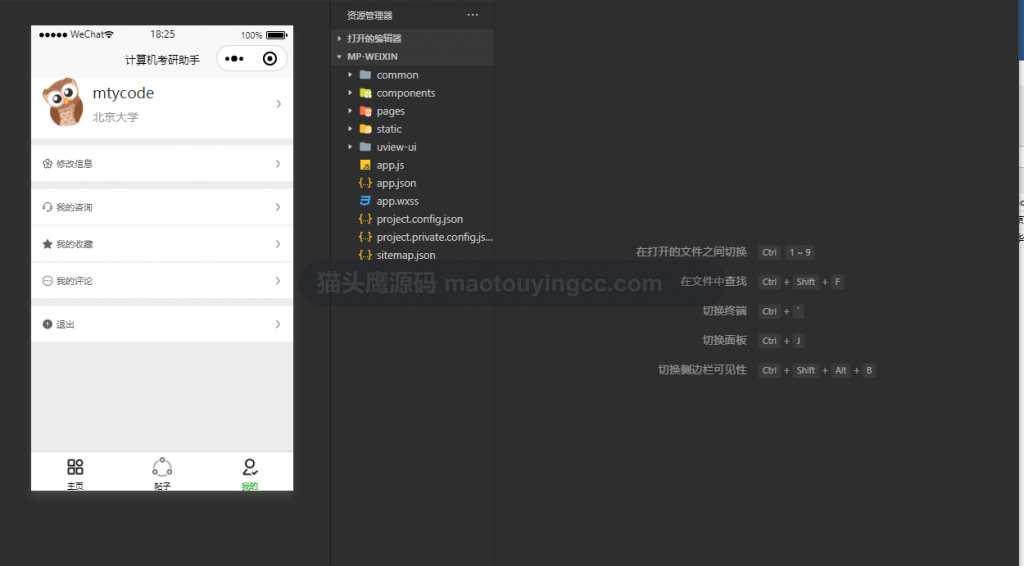
Task: Expand the components folder arrow
Action: click(x=350, y=93)
